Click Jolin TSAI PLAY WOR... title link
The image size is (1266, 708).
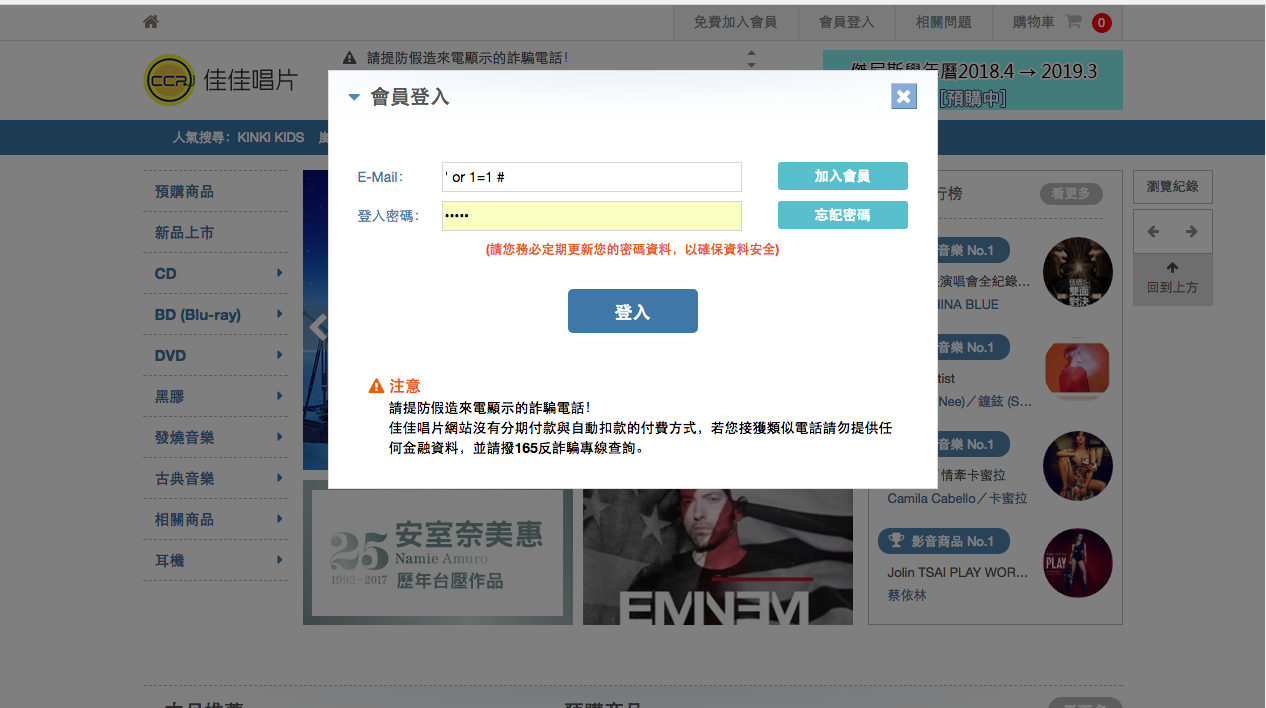tap(958, 572)
